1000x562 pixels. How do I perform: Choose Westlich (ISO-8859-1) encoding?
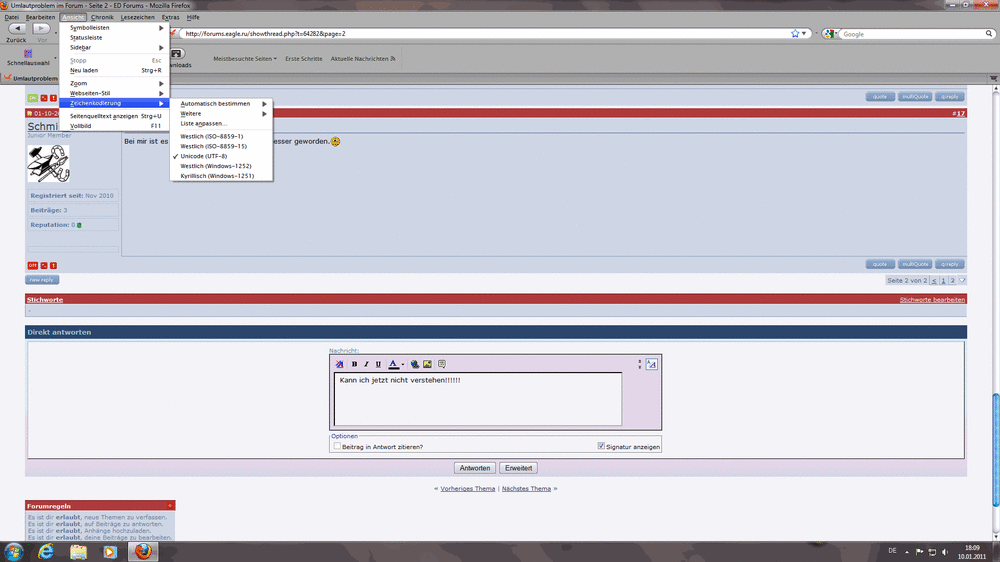(221, 137)
